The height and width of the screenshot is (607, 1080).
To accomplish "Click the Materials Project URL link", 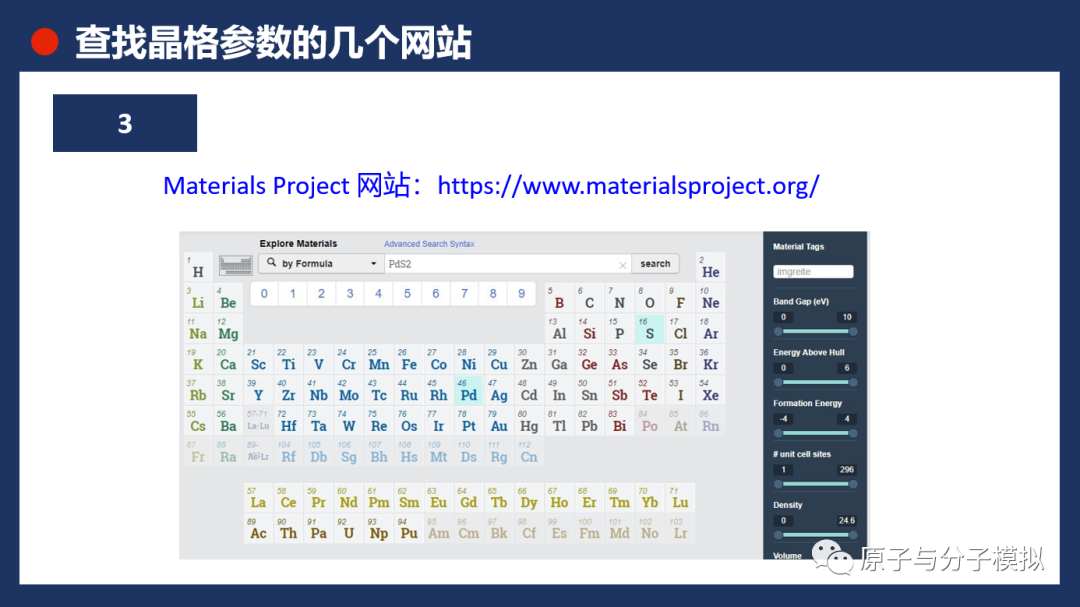I will point(628,185).
